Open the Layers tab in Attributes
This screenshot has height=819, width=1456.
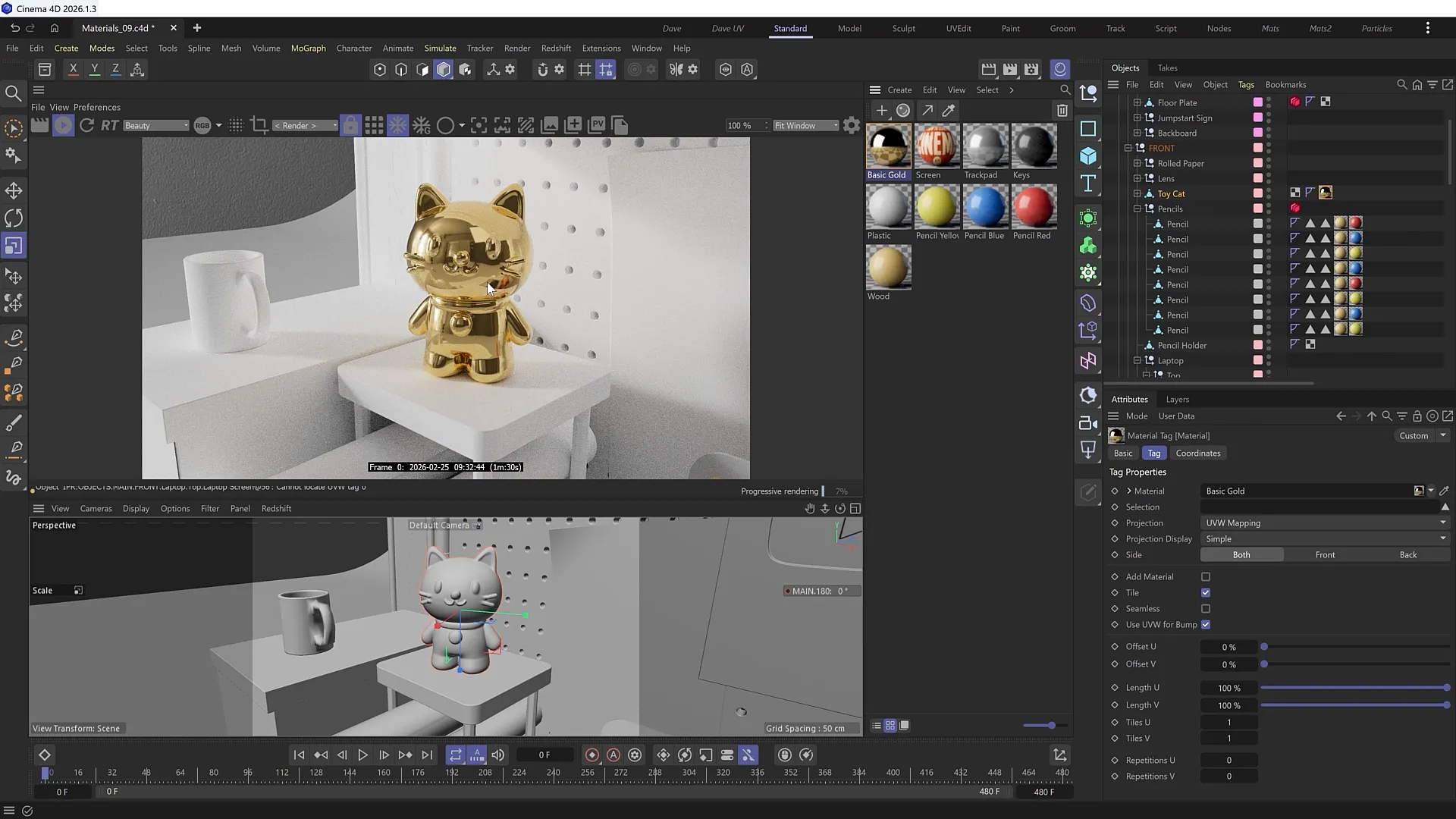pos(1177,400)
